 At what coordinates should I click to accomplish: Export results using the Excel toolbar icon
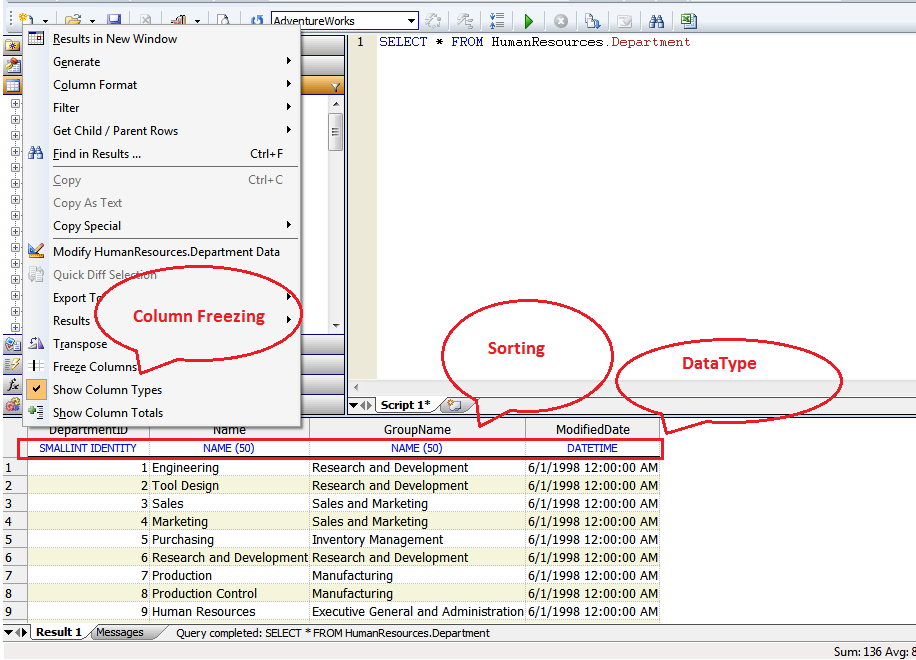coord(689,20)
